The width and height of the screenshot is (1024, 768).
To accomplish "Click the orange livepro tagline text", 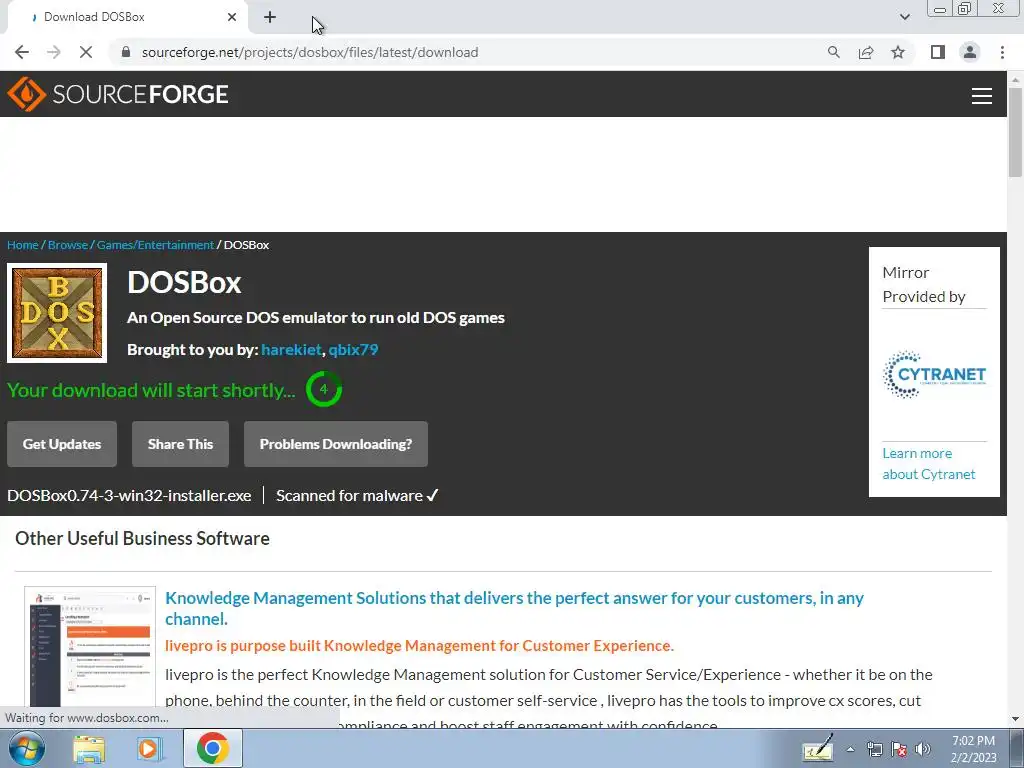I will click(x=419, y=645).
